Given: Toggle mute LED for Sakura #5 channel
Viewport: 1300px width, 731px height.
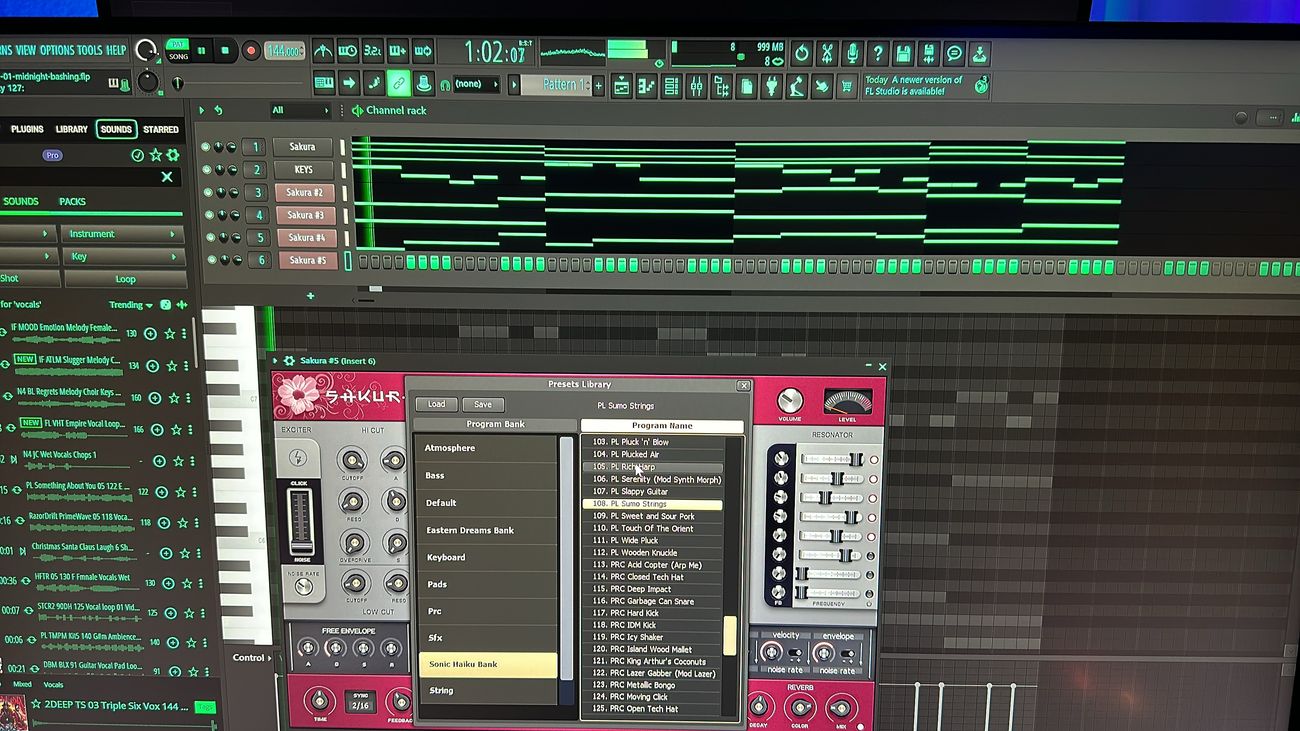Looking at the screenshot, I should click(212, 260).
